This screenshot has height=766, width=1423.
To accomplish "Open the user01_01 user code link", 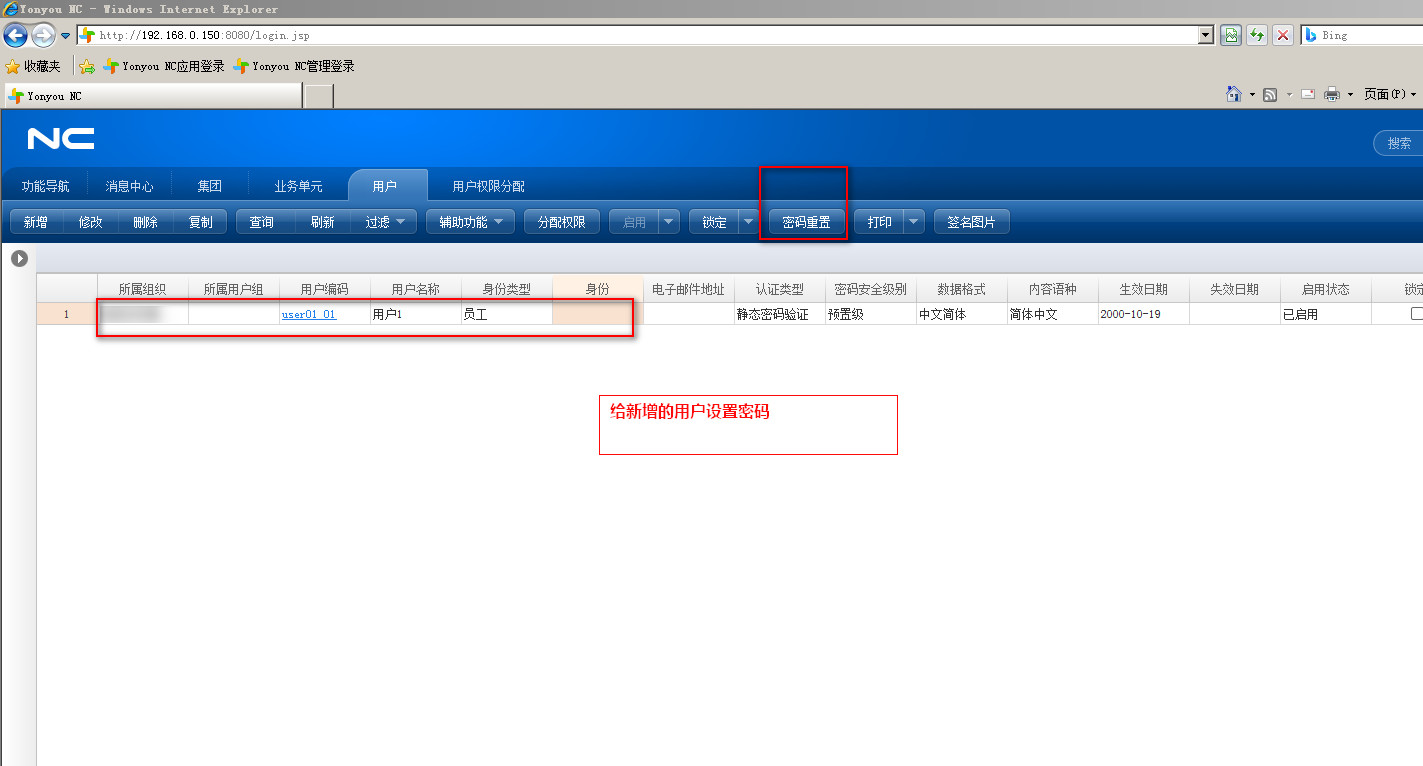I will (309, 314).
